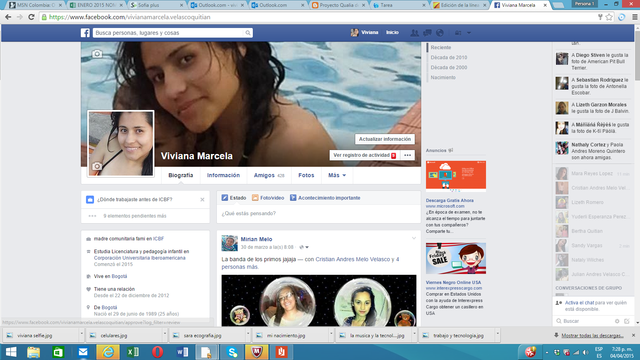Open dropdown for sara ecografia.jpg download

coord(248,335)
